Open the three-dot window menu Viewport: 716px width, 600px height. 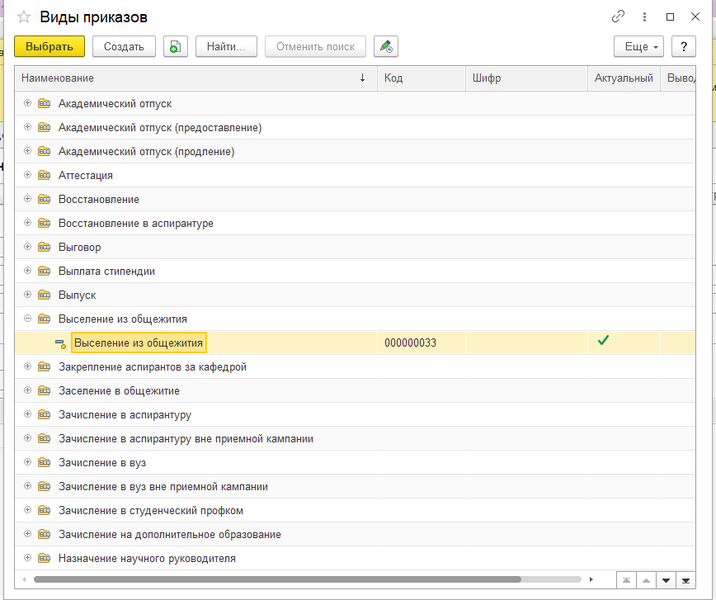coord(644,17)
